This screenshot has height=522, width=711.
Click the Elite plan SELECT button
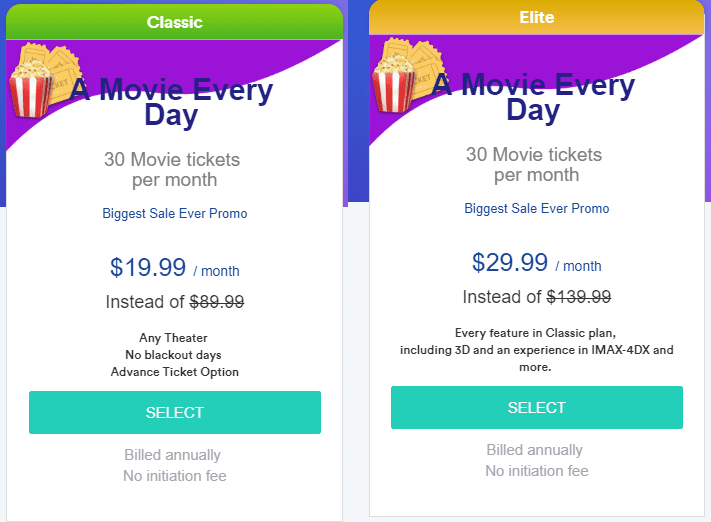[x=536, y=407]
